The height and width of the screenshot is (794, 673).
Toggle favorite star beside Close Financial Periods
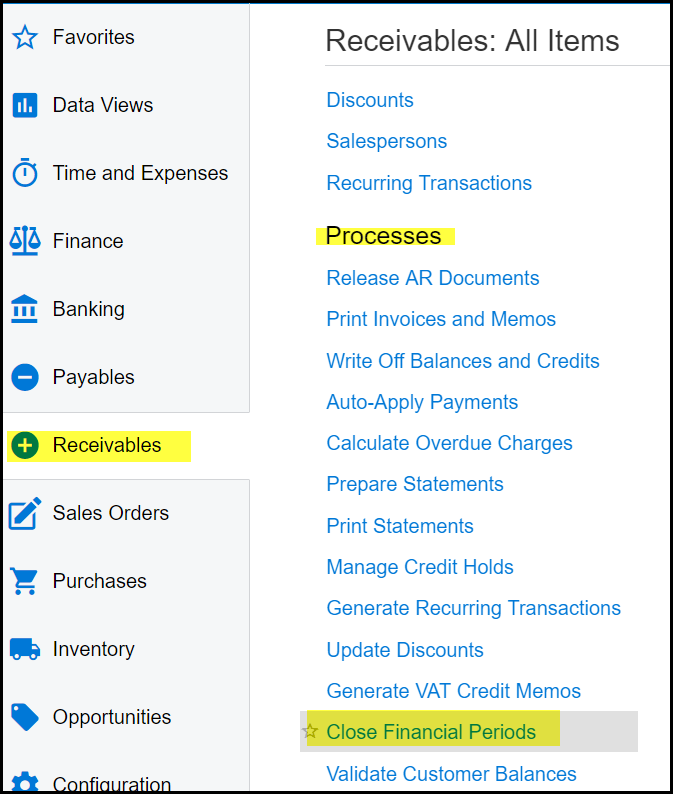coord(311,732)
